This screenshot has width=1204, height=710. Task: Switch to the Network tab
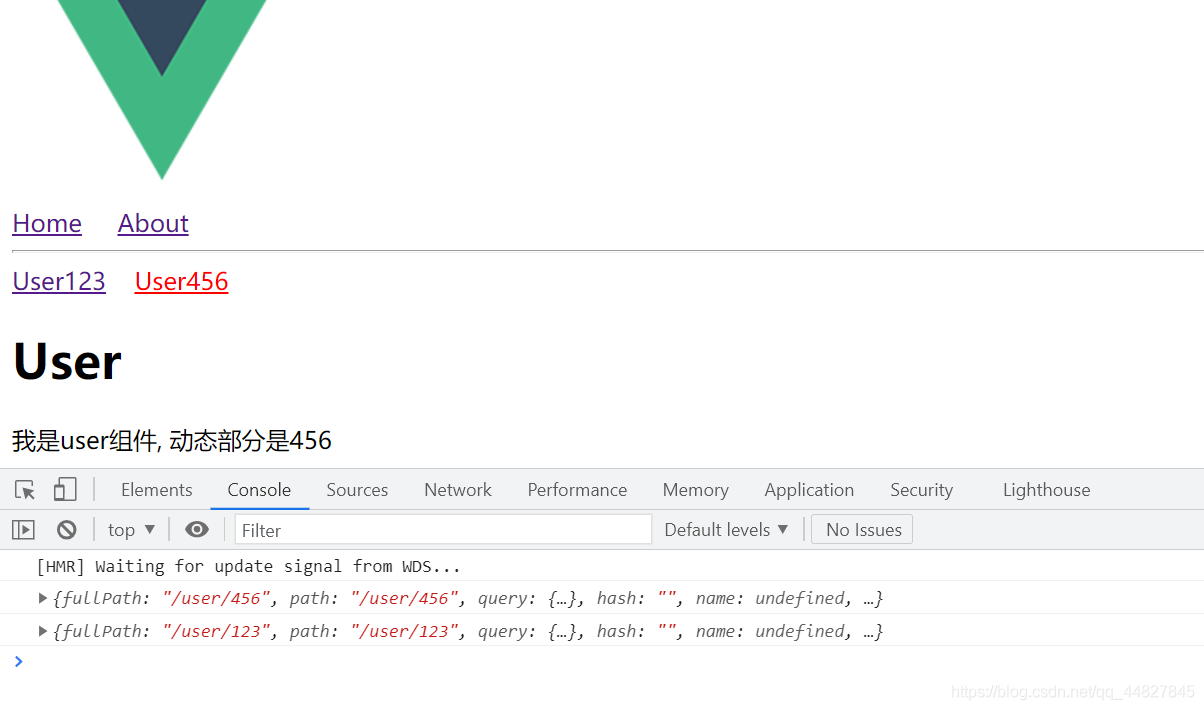click(x=457, y=490)
